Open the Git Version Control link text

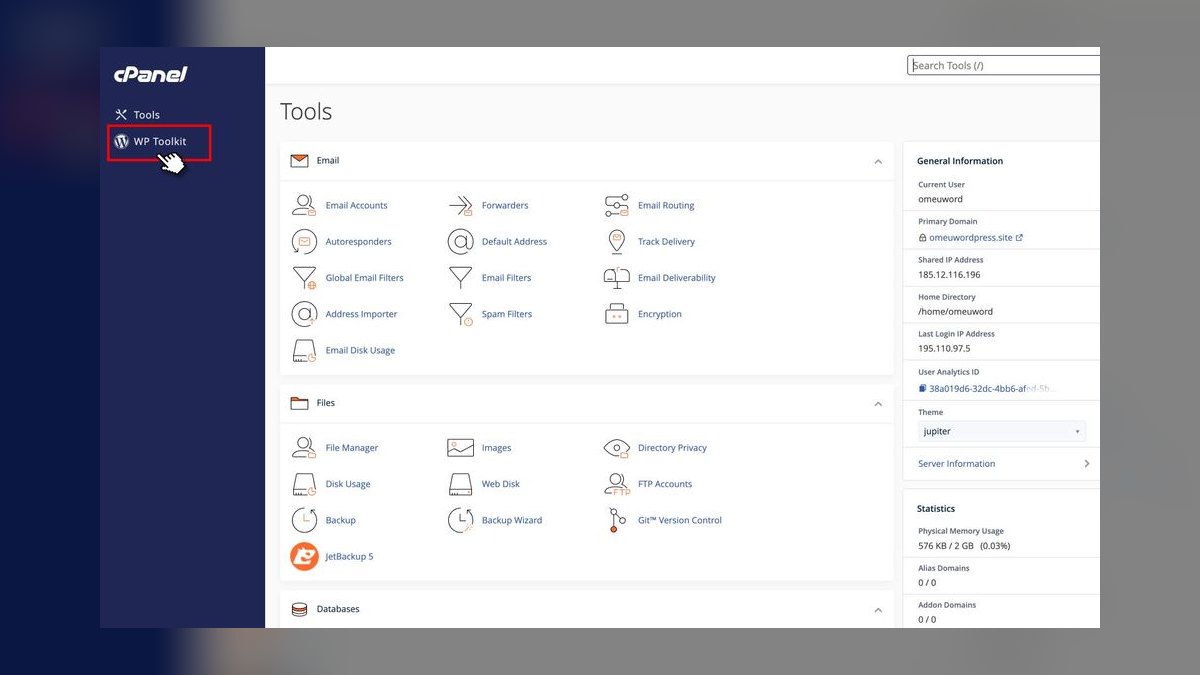[680, 520]
